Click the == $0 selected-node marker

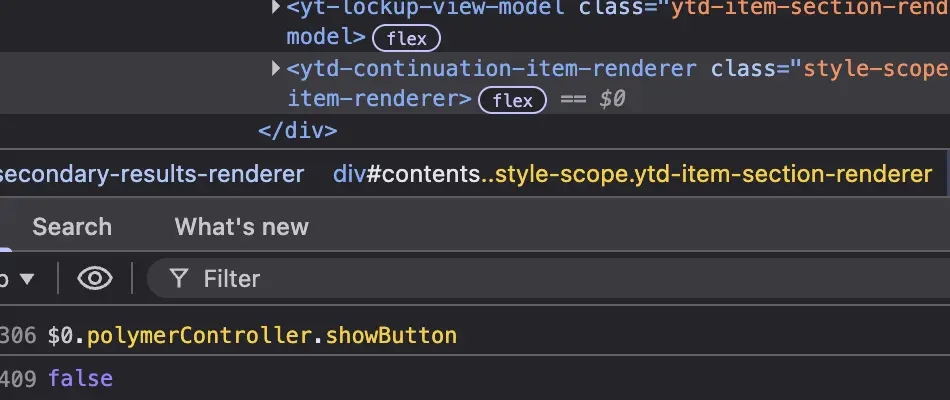592,100
